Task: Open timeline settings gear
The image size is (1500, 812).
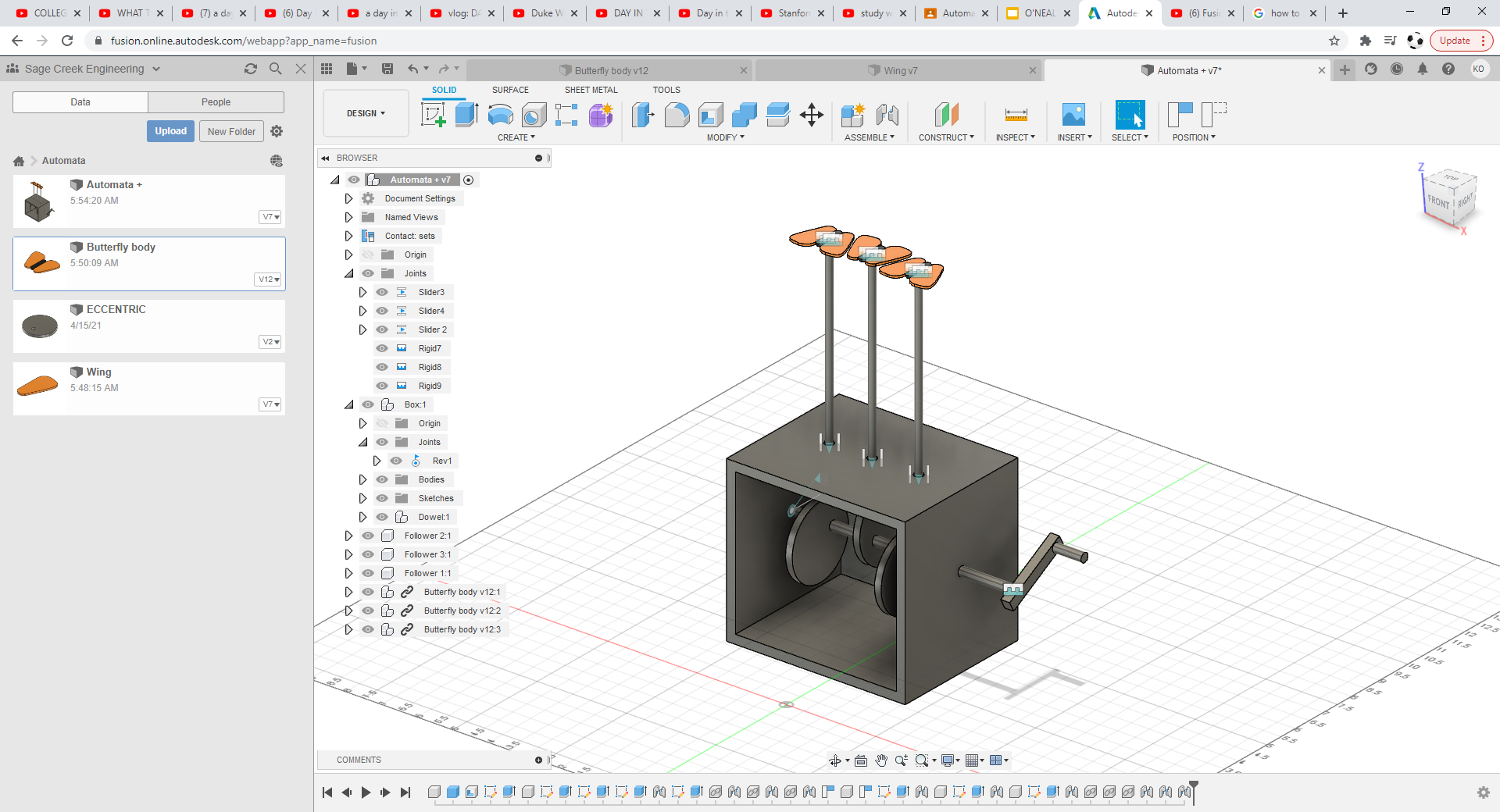Action: click(1484, 792)
